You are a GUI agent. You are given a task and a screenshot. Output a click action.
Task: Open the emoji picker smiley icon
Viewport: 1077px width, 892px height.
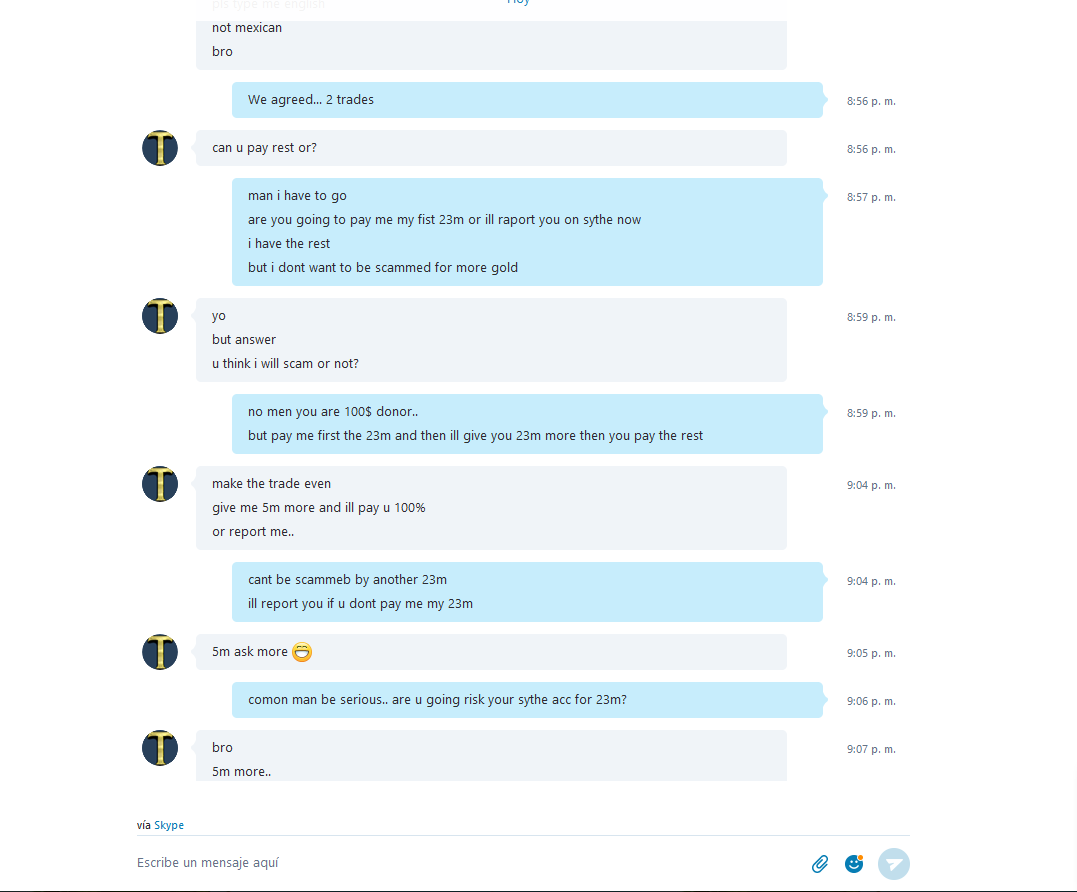[x=854, y=864]
